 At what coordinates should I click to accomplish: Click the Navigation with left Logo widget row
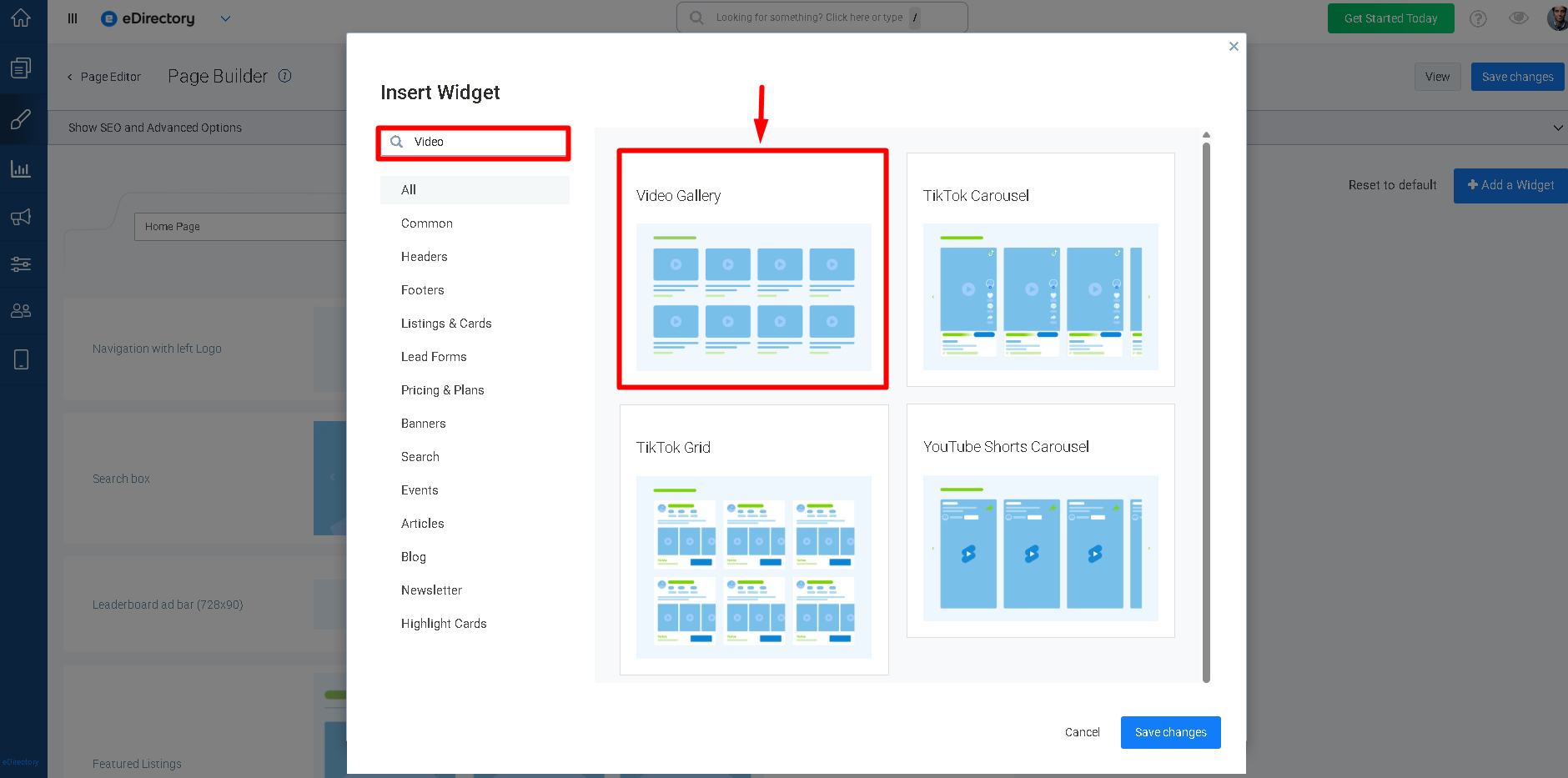tap(205, 349)
